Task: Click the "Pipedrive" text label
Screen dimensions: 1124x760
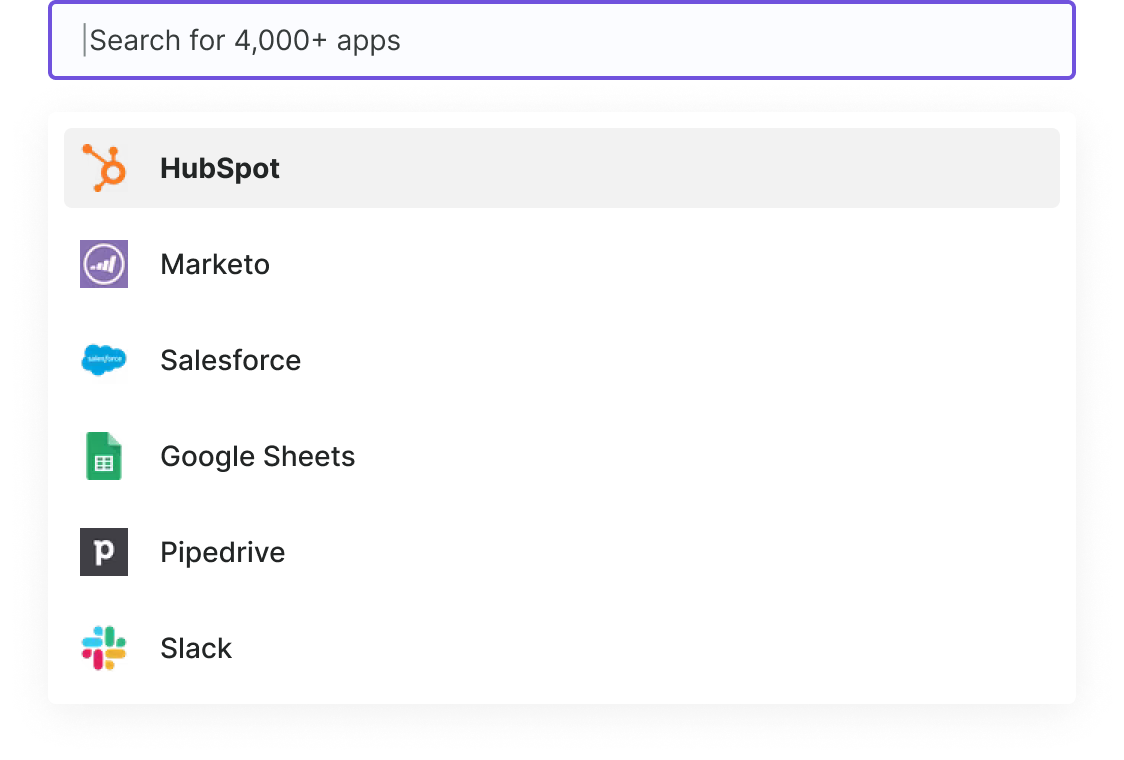Action: click(x=222, y=553)
